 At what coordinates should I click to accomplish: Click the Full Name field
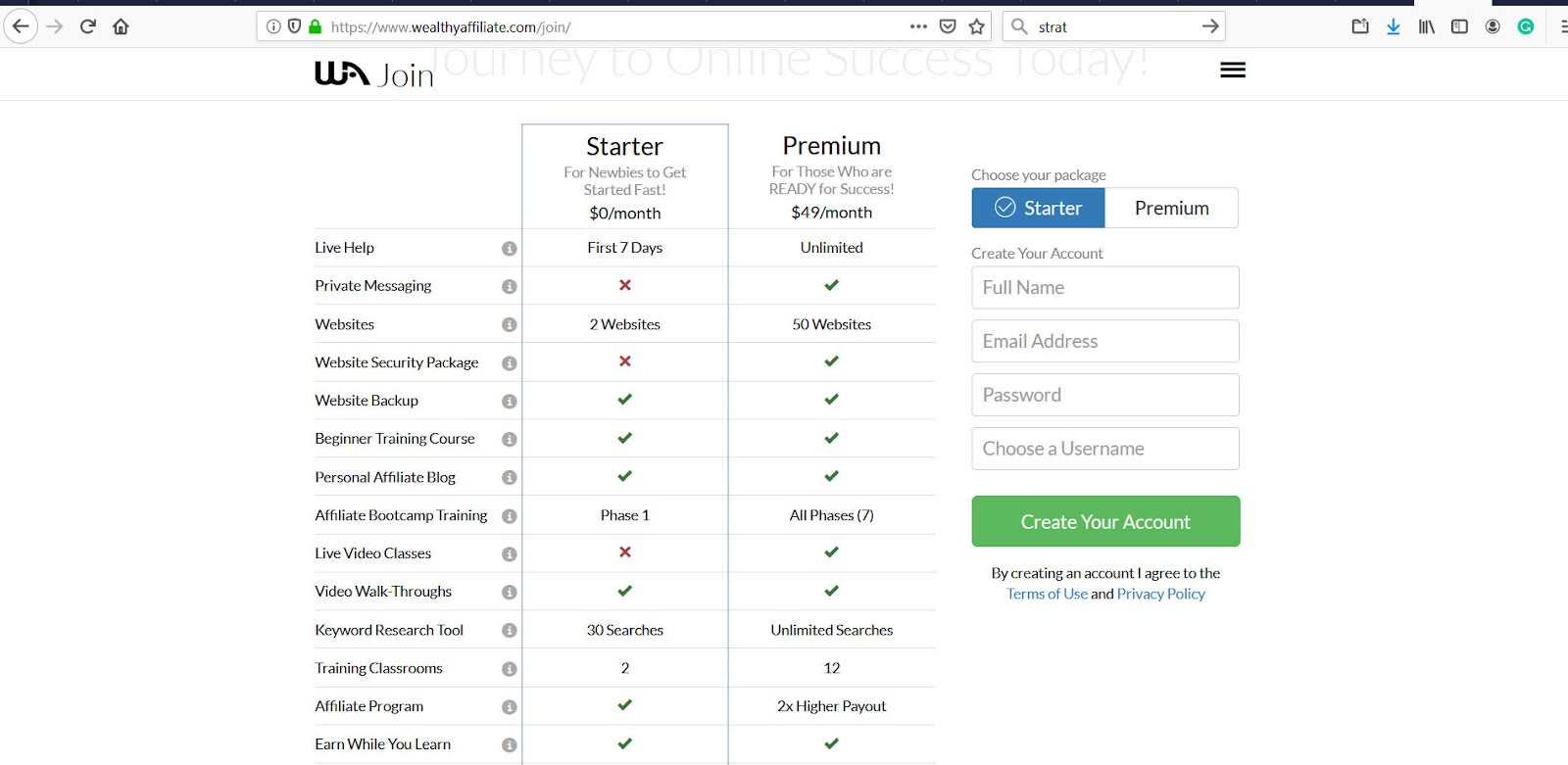pyautogui.click(x=1105, y=288)
